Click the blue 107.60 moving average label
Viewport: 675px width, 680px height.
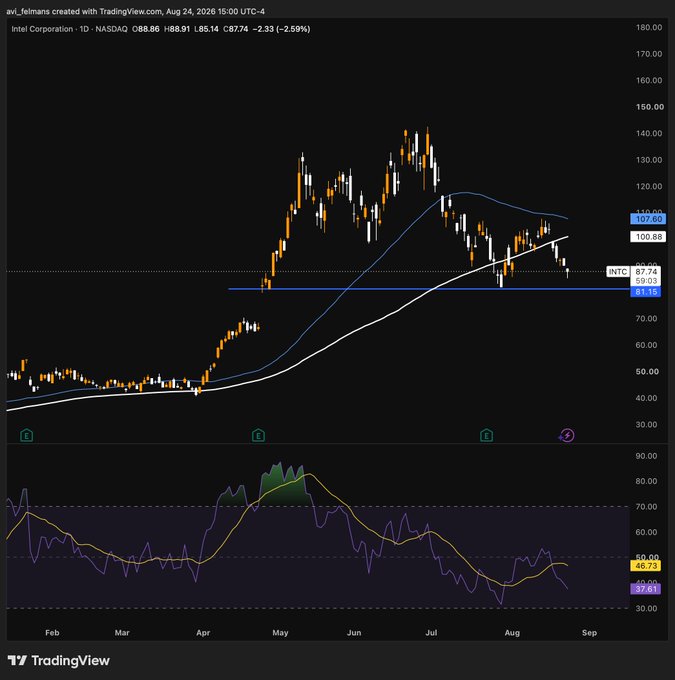click(x=648, y=219)
